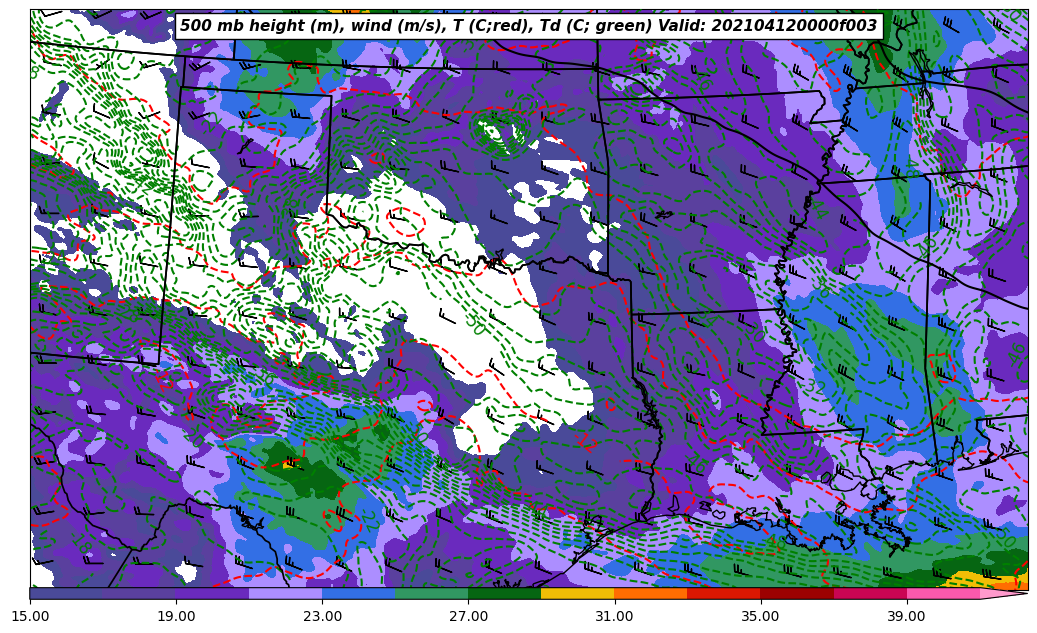Image resolution: width=1037 pixels, height=633 pixels.
Task: Click the 19.00 colorbar tick label
Action: coord(176,616)
